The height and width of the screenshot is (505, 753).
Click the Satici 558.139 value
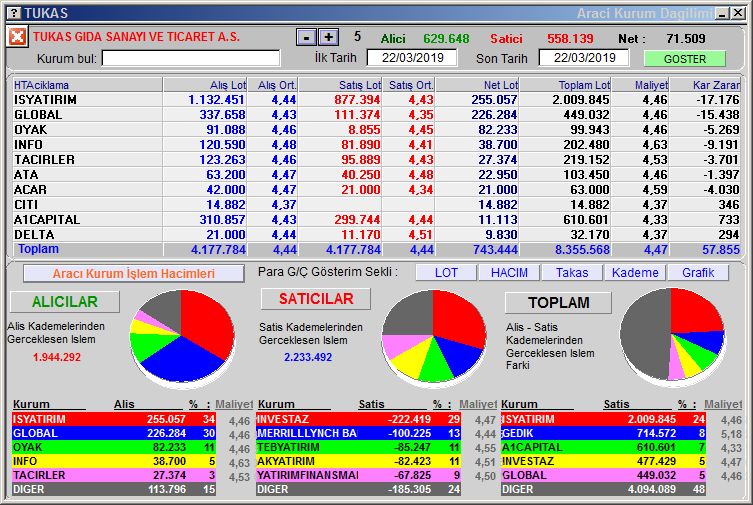point(570,38)
